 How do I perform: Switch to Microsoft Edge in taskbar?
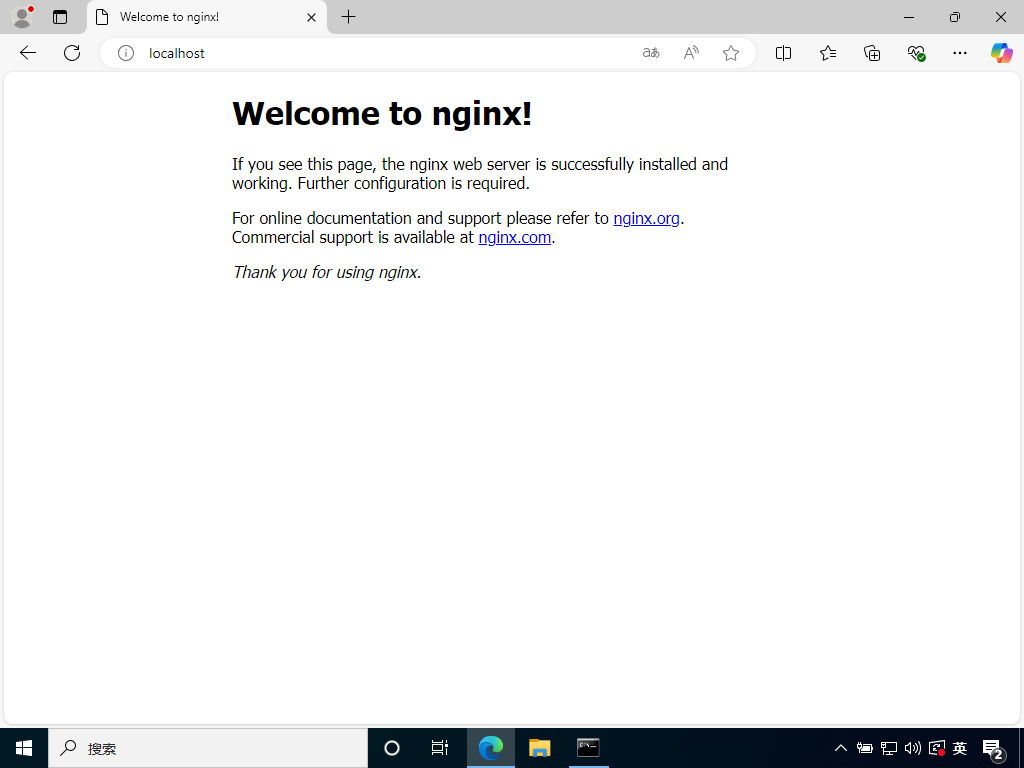[x=491, y=748]
